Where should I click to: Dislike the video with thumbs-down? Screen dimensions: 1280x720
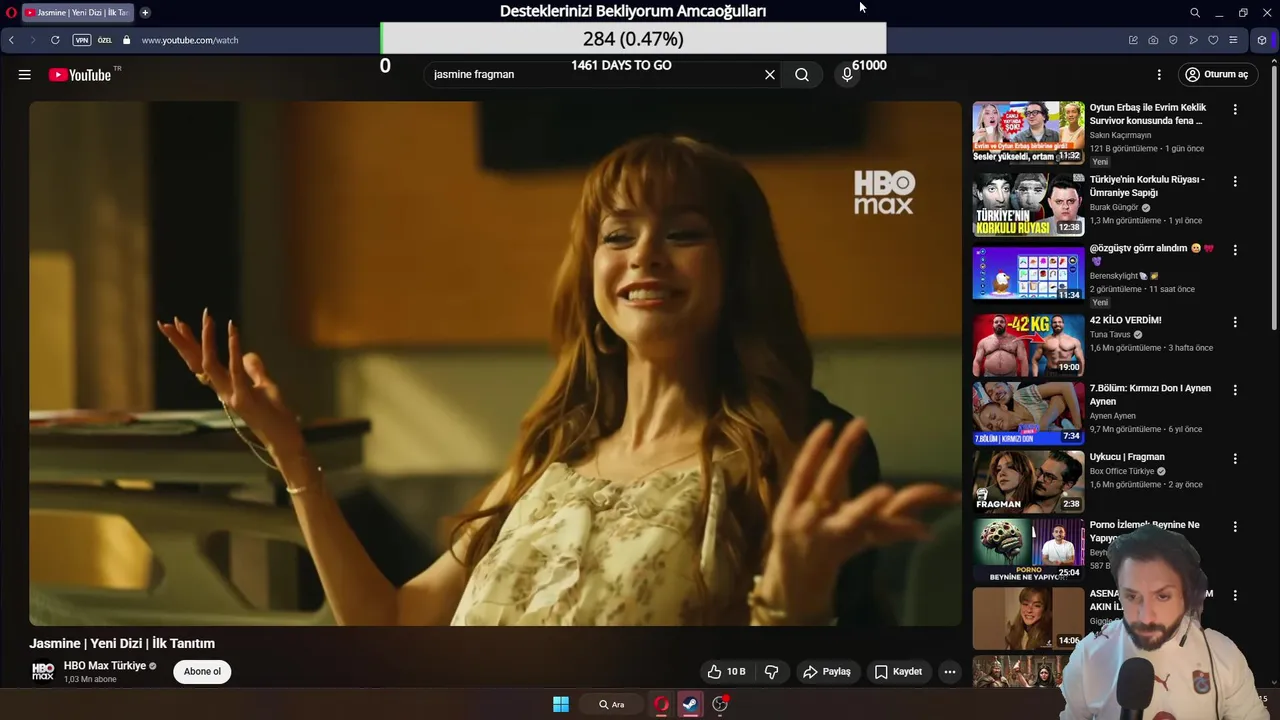click(x=772, y=672)
